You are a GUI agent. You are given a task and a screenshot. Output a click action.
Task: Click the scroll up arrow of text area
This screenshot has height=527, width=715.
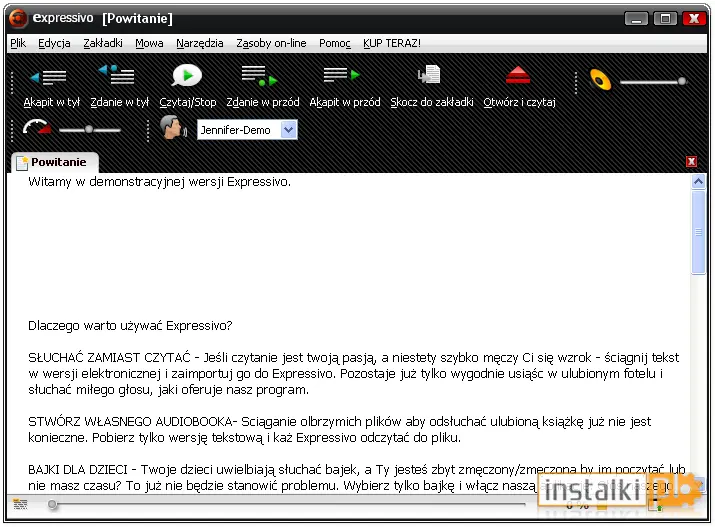pos(698,182)
